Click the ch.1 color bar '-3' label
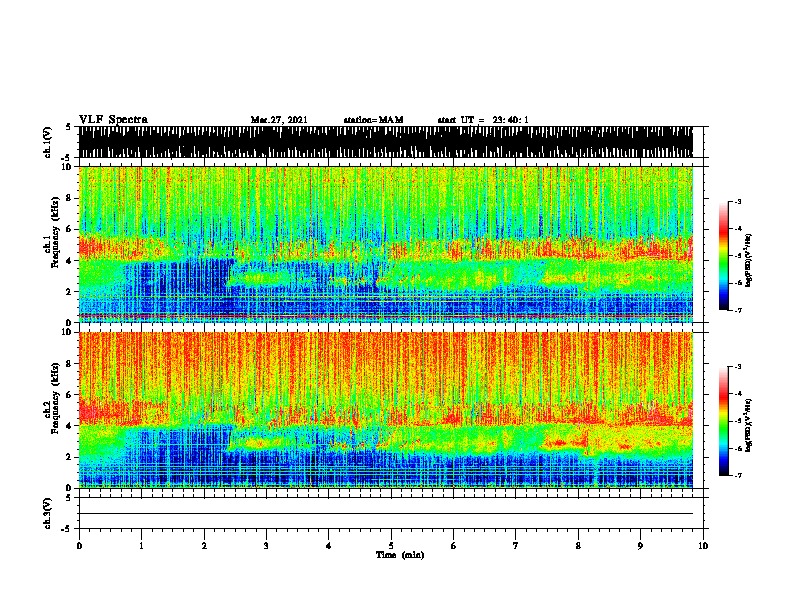This screenshot has height=612, width=792. pos(737,202)
